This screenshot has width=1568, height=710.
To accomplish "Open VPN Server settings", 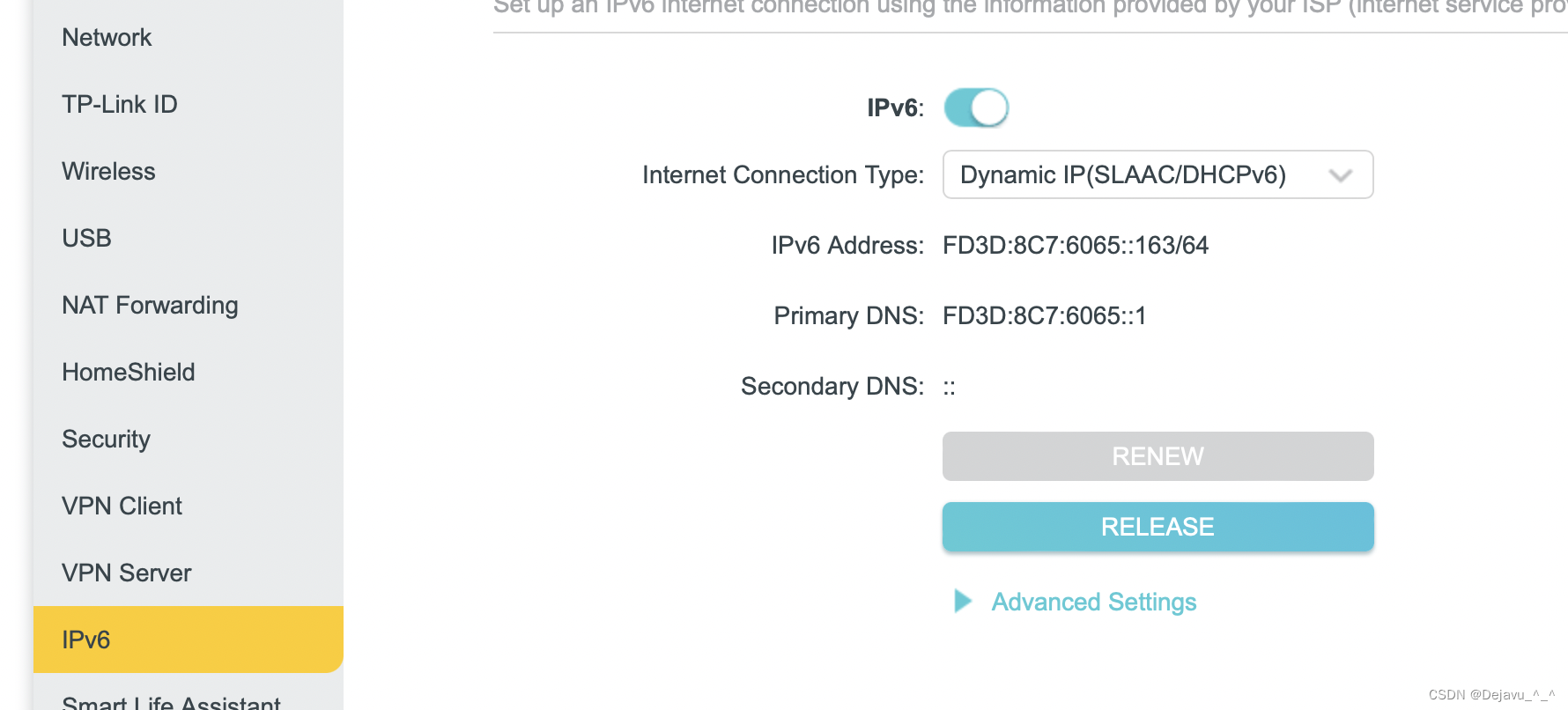I will tap(126, 573).
